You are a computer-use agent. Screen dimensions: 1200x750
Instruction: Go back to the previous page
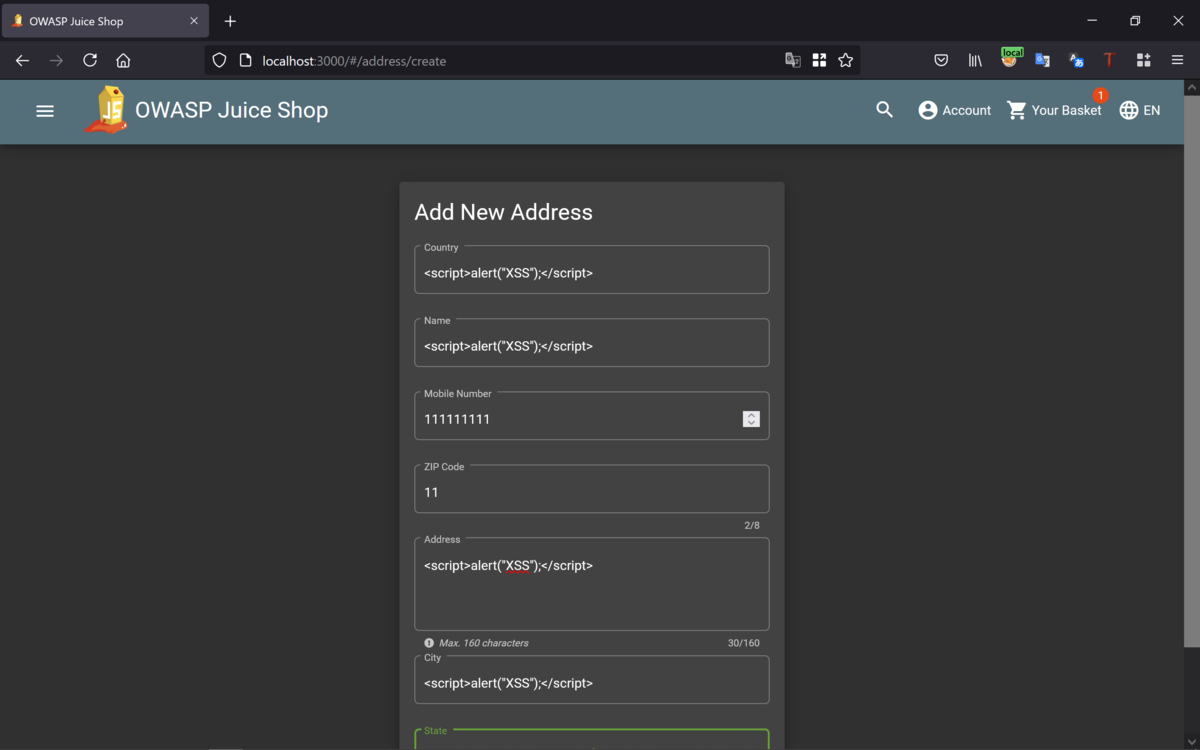point(22,61)
